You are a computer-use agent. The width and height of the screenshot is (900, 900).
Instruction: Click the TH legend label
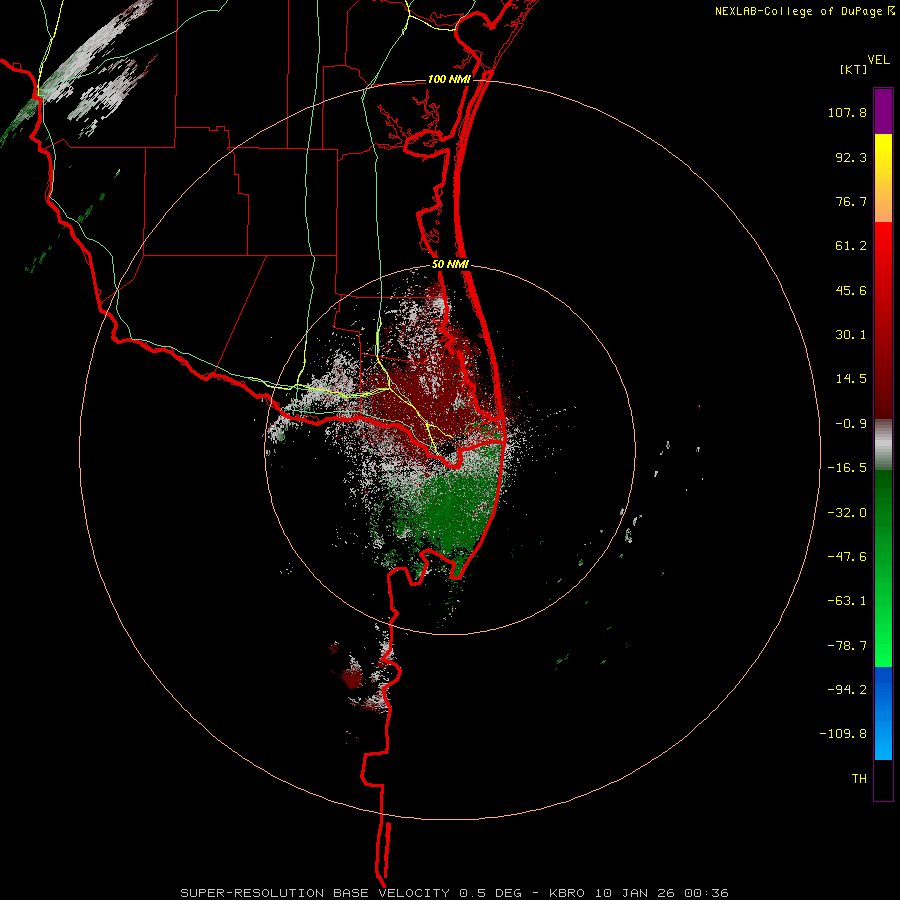click(859, 779)
